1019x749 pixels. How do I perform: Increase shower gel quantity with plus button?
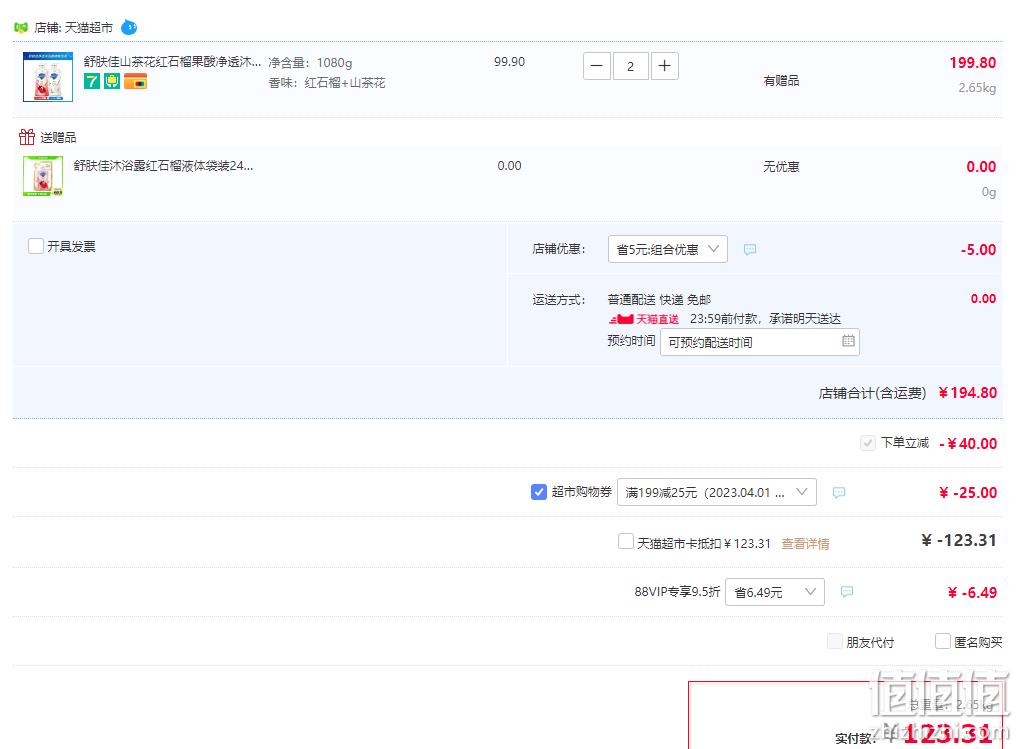tap(664, 66)
